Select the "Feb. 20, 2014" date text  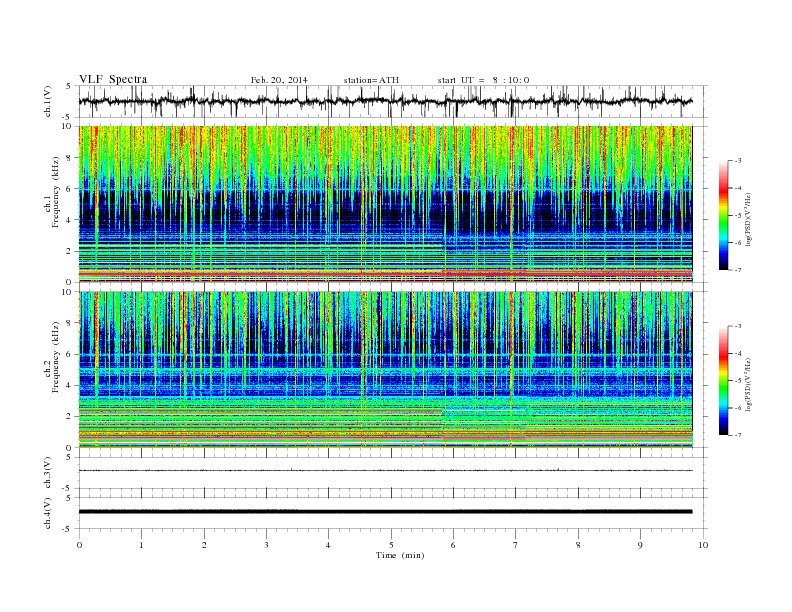(x=279, y=80)
